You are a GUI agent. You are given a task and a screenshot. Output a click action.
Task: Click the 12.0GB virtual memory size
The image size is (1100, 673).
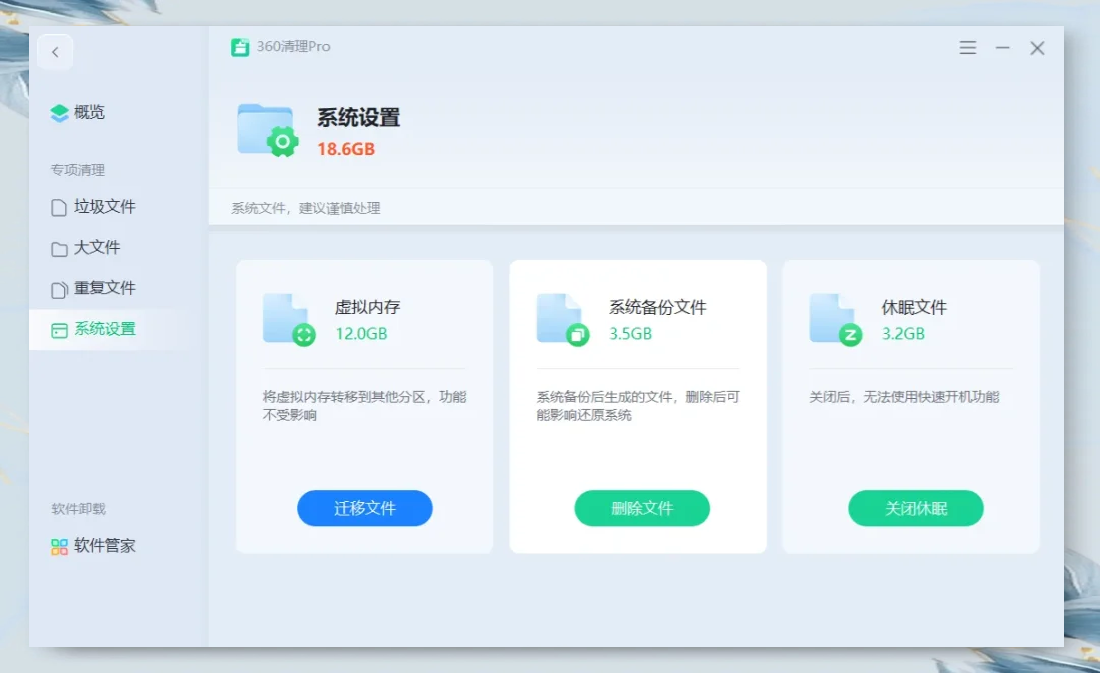(x=361, y=334)
